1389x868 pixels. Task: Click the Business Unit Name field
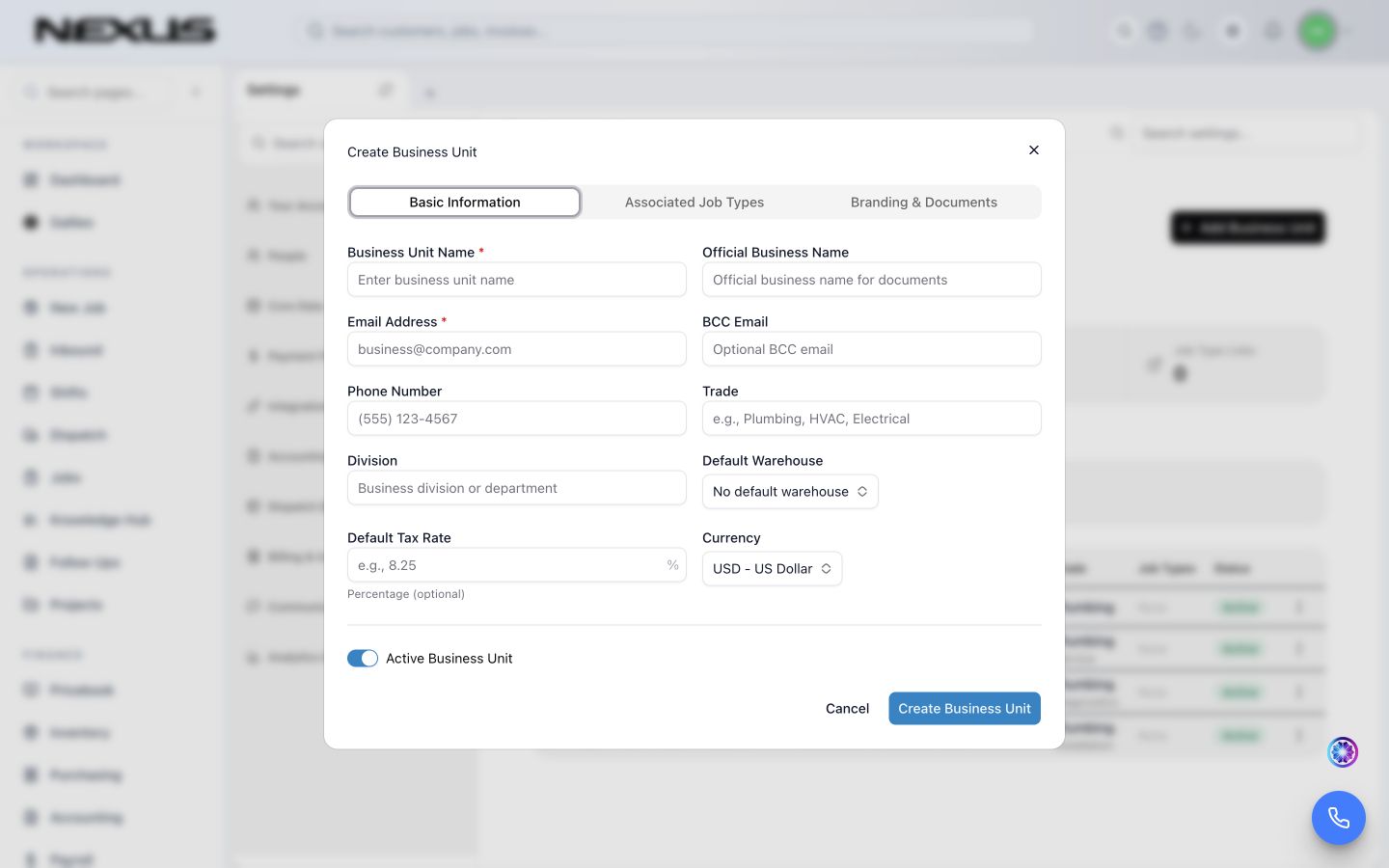point(517,280)
